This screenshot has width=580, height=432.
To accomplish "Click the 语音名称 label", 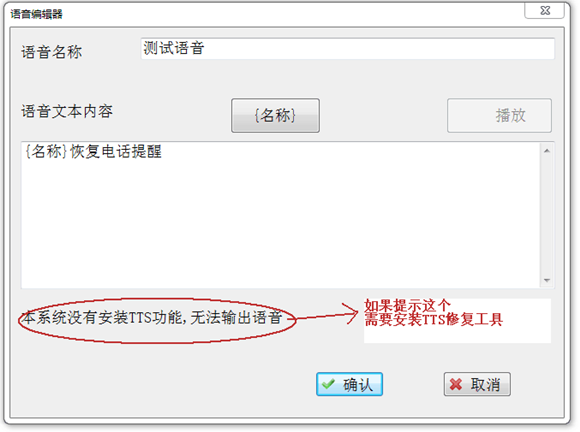I will (51, 52).
